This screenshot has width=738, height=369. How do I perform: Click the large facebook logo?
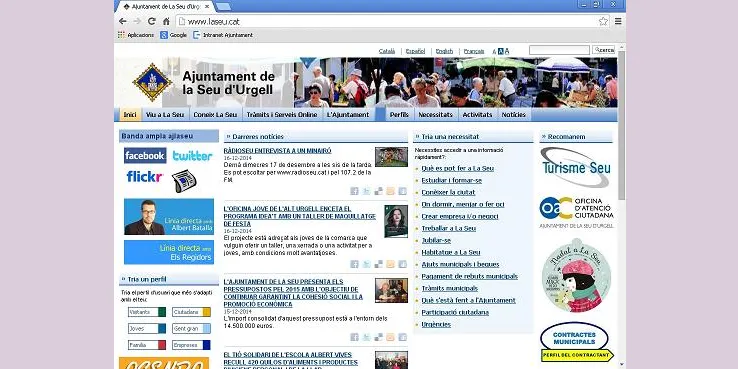click(145, 155)
